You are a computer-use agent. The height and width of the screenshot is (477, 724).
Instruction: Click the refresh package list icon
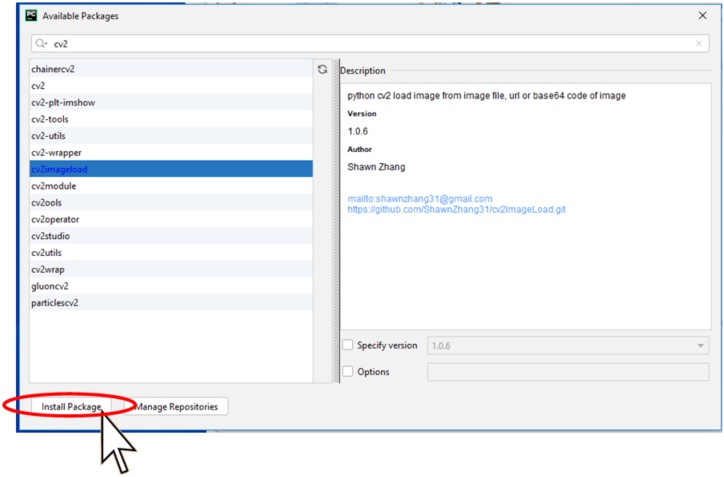[322, 70]
